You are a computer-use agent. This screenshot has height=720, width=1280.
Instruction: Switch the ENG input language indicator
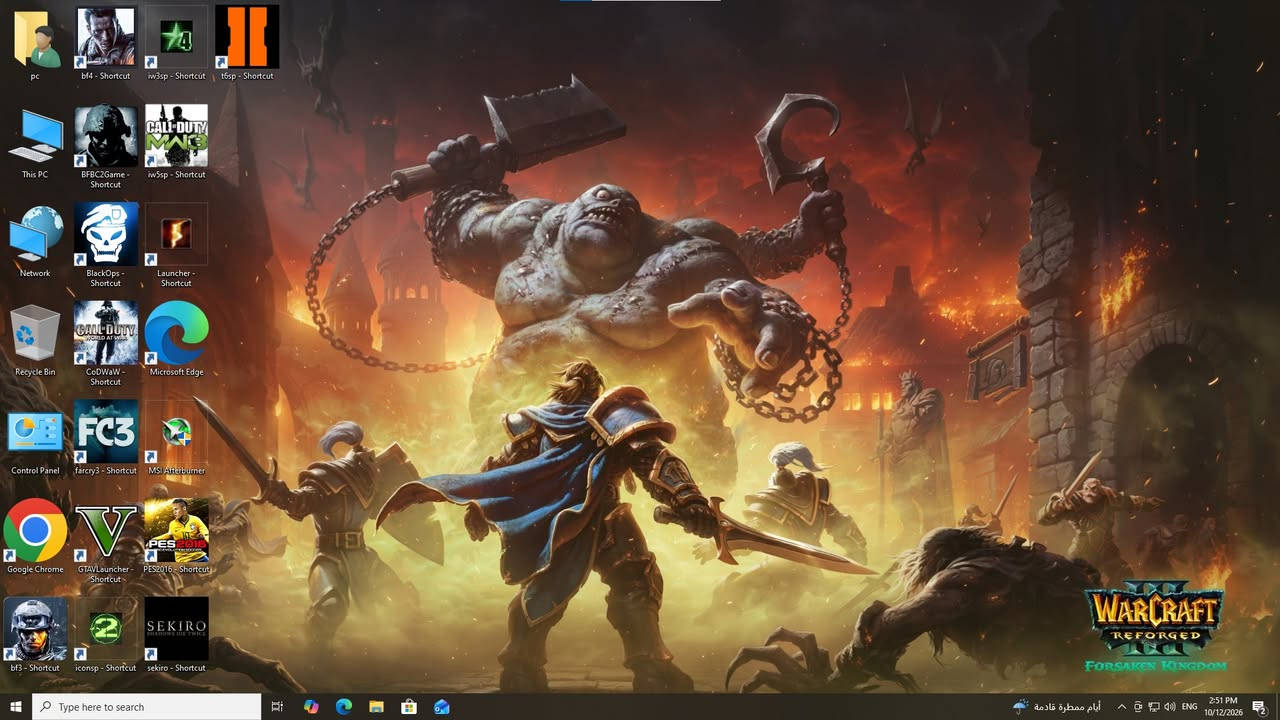coord(1190,707)
